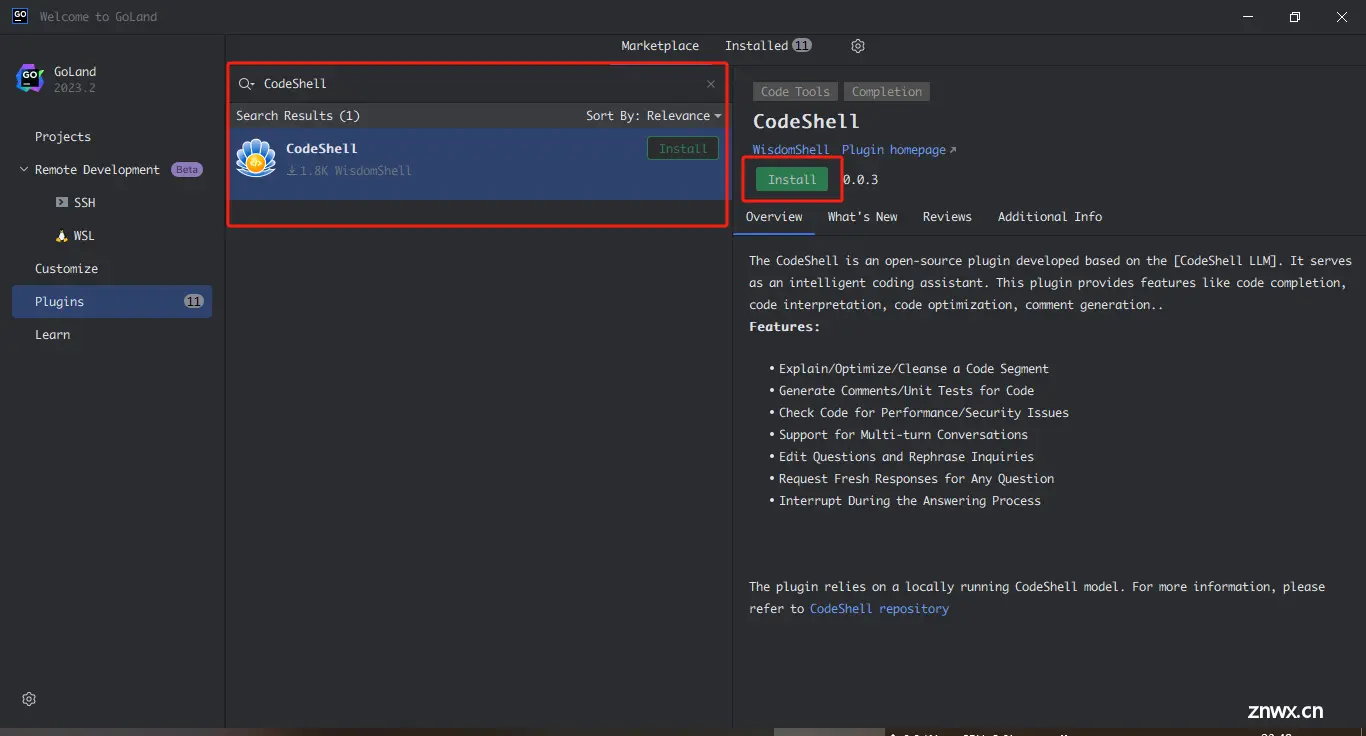Open settings gear at bottom left
The image size is (1366, 736).
click(x=29, y=699)
